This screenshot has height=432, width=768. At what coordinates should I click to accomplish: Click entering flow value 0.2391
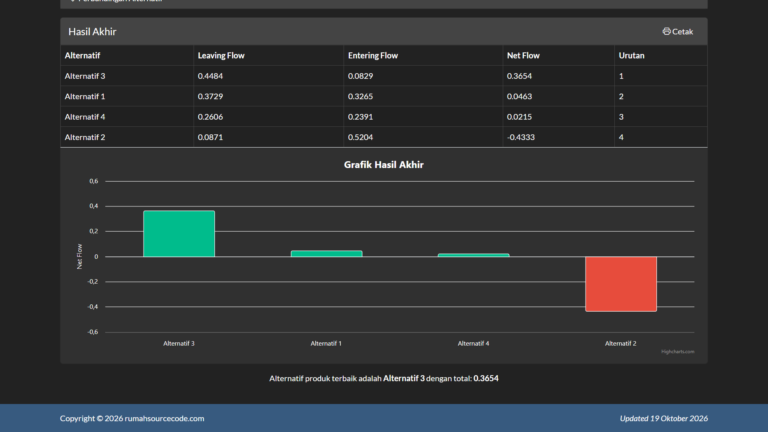pos(360,117)
